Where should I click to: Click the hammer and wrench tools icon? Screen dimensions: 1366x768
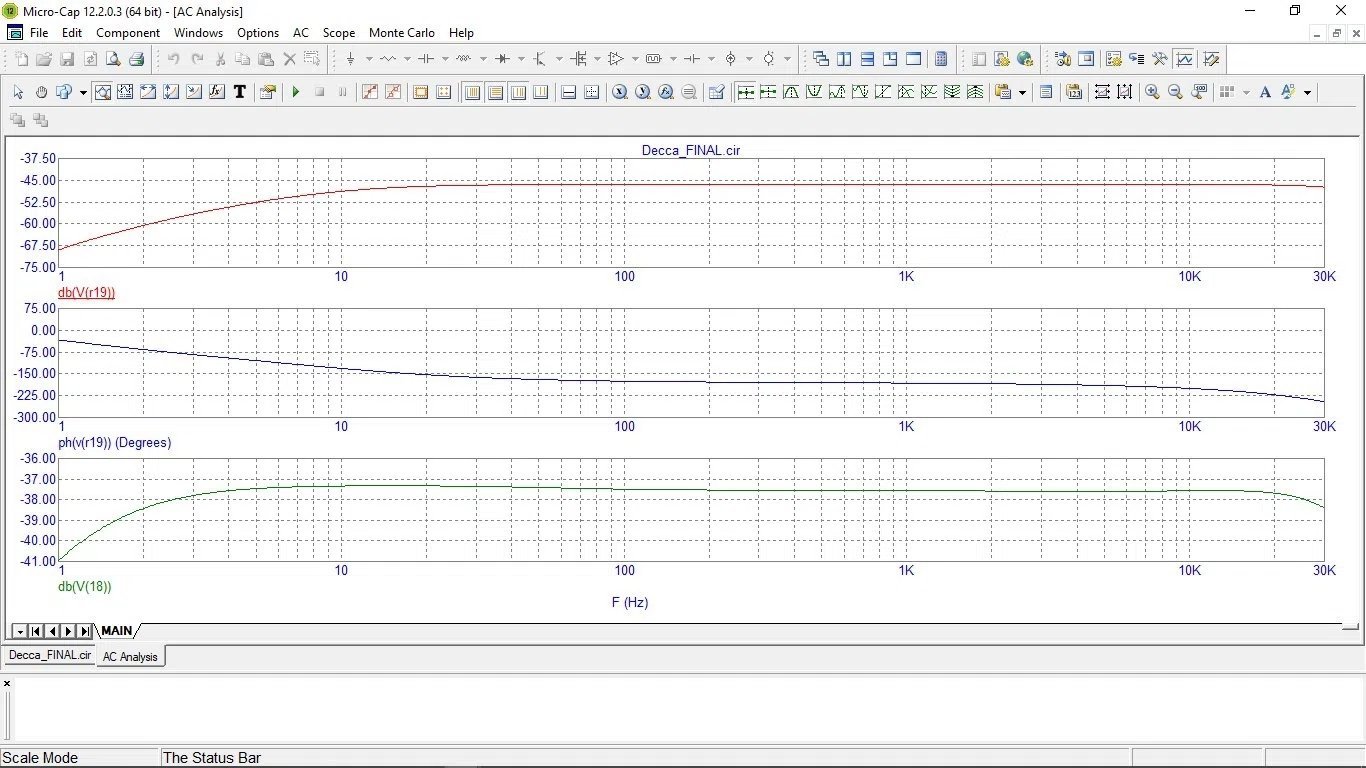[x=1160, y=59]
